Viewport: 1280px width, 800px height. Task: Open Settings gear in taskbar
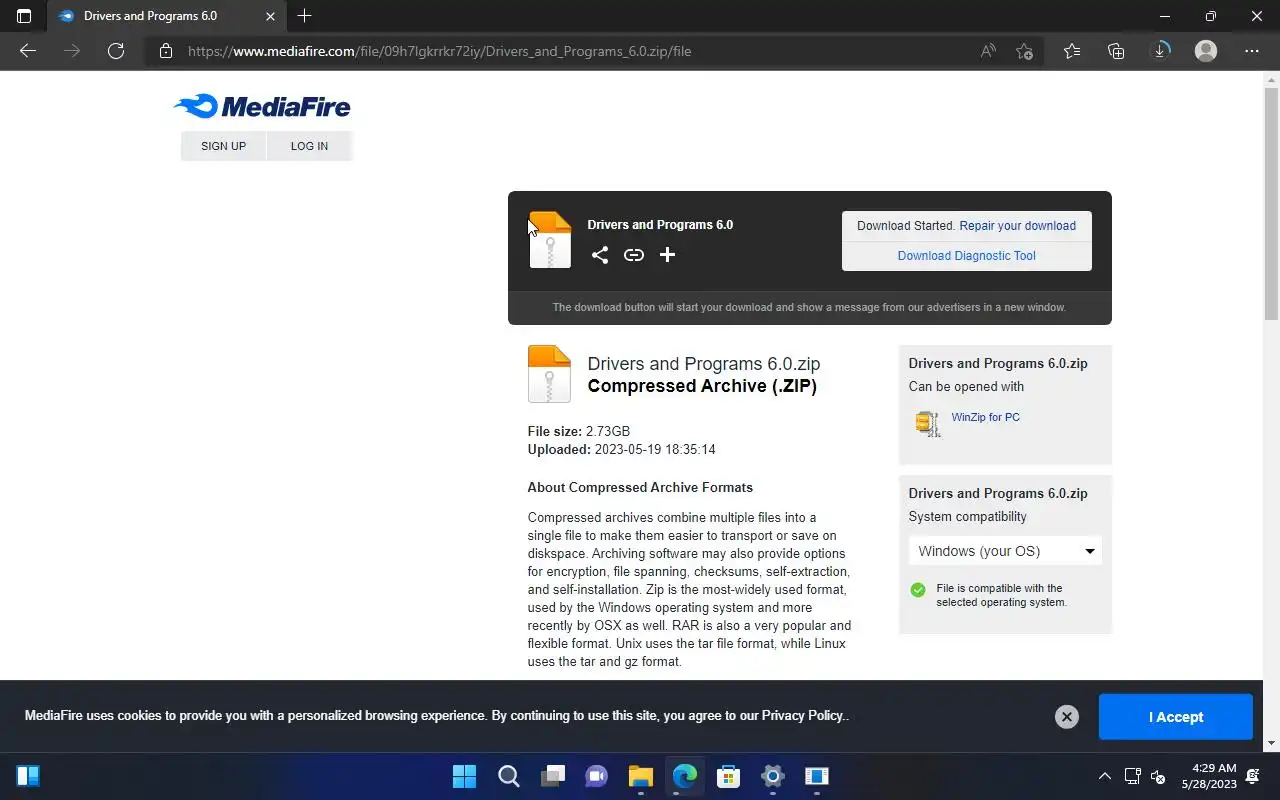[x=772, y=776]
